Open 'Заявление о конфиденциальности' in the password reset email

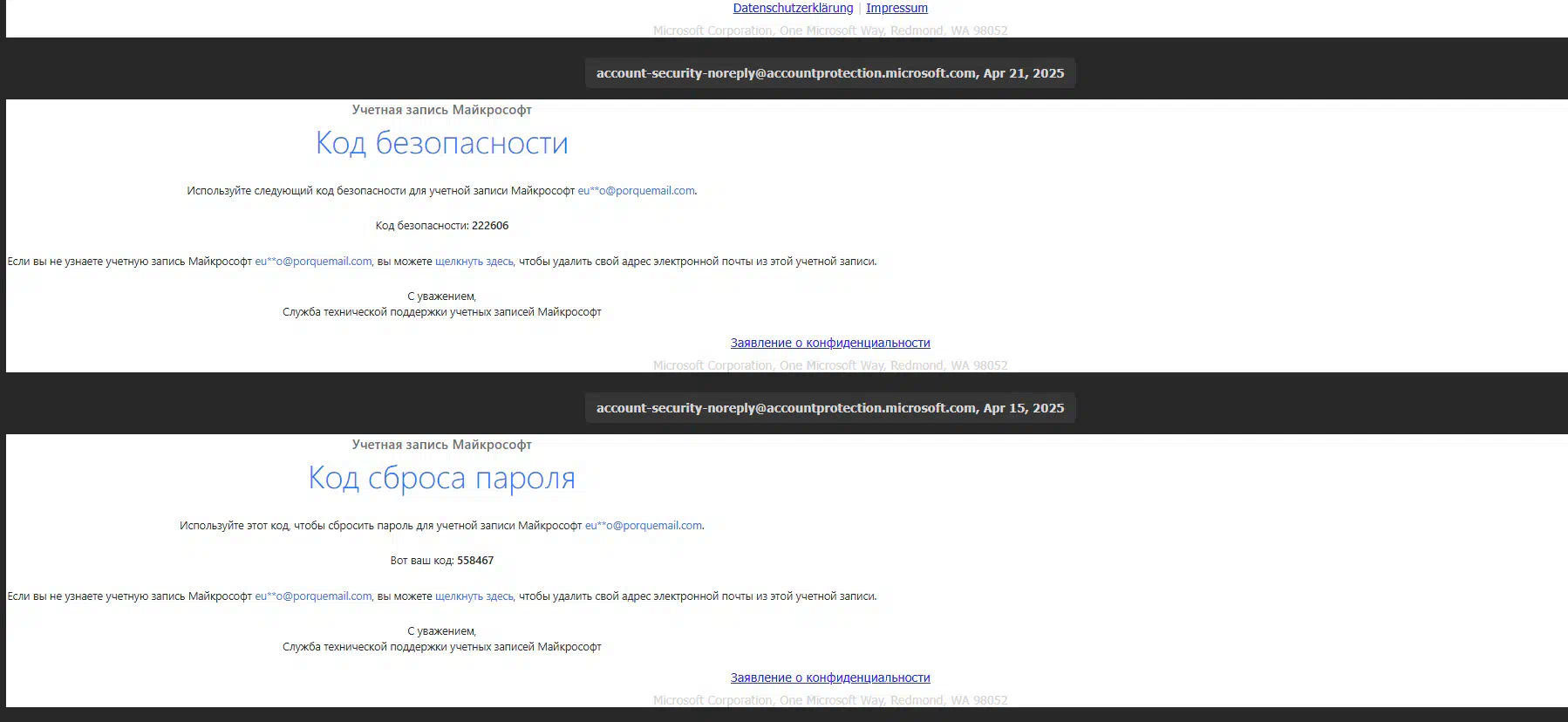tap(830, 678)
